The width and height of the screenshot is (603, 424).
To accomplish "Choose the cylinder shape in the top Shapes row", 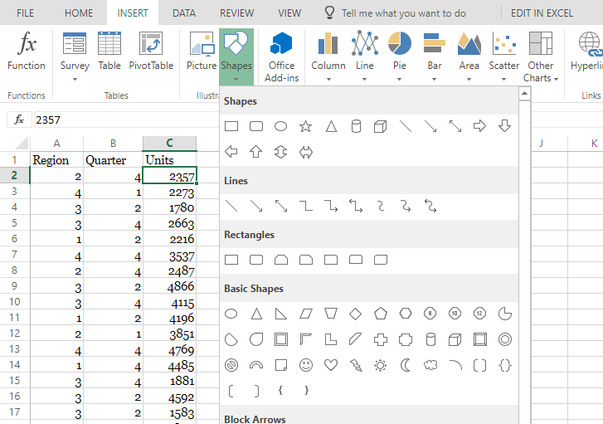I will [x=356, y=126].
